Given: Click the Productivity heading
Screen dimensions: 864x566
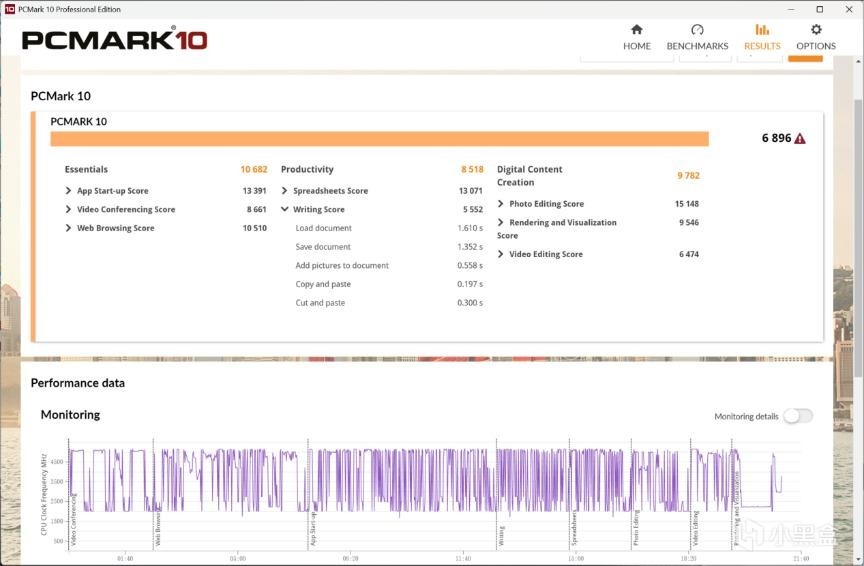Looking at the screenshot, I should pos(307,169).
